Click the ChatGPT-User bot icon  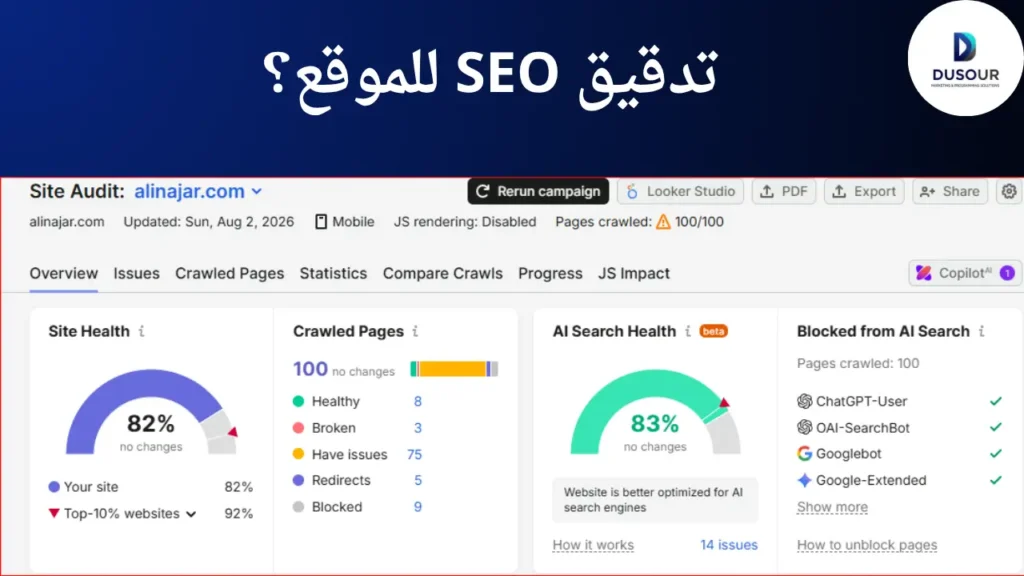click(x=805, y=401)
